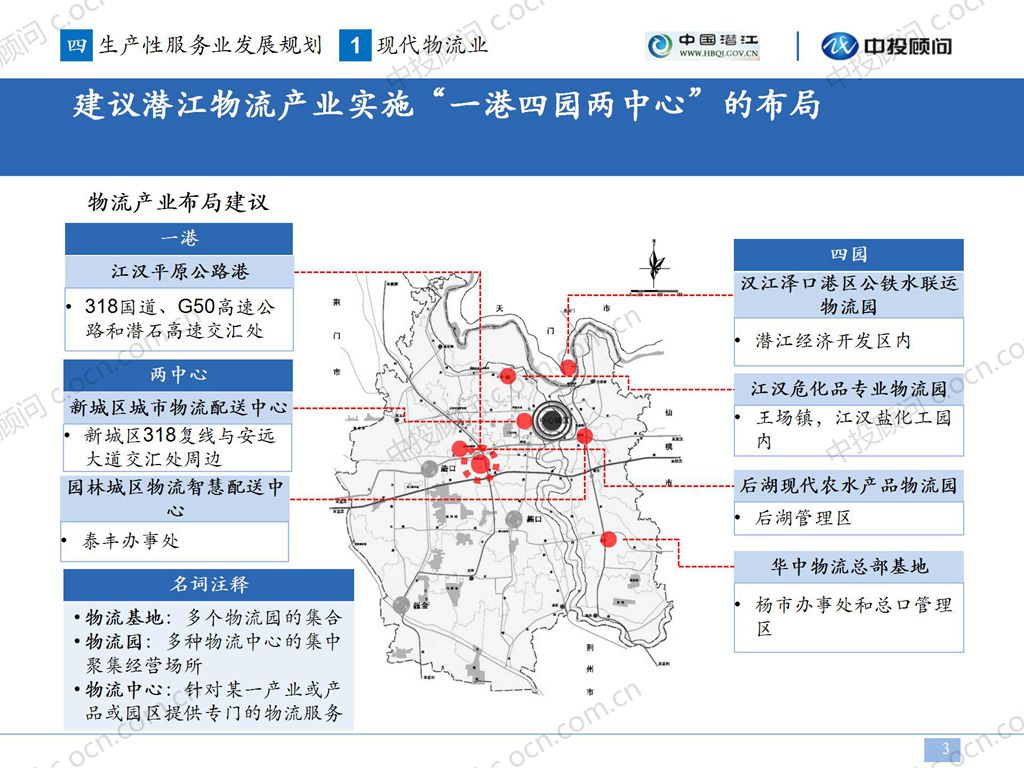Click the large red dot near 渔口
Screen dimensions: 1024x768
[483, 462]
